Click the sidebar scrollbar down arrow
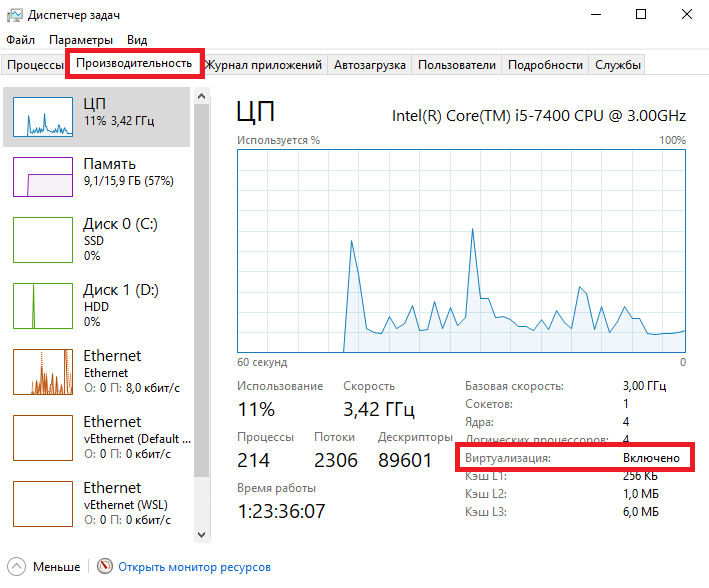The width and height of the screenshot is (709, 588). click(202, 535)
